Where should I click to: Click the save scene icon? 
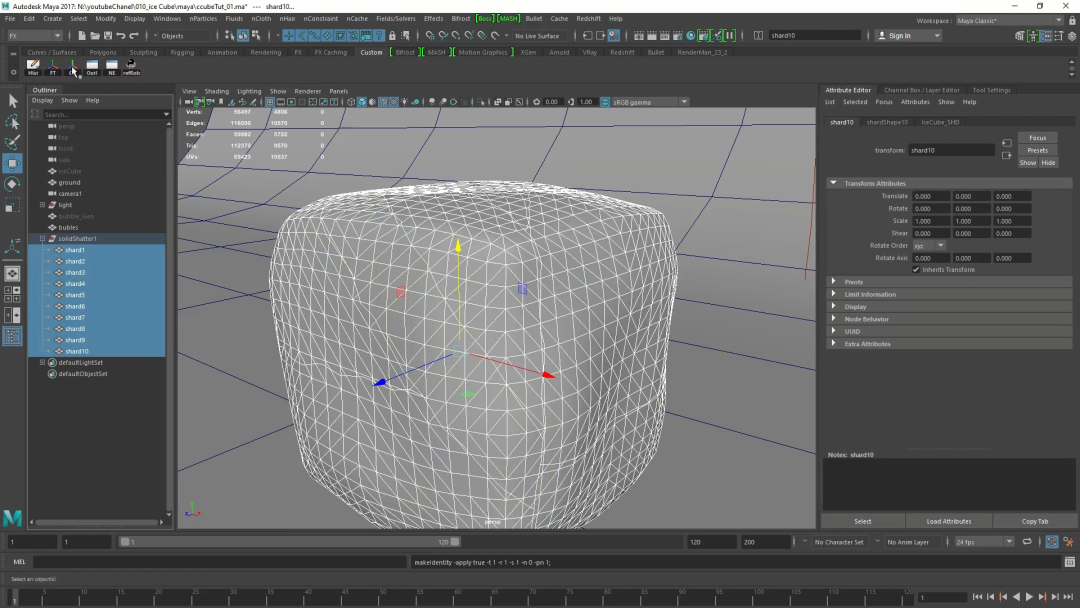point(106,36)
